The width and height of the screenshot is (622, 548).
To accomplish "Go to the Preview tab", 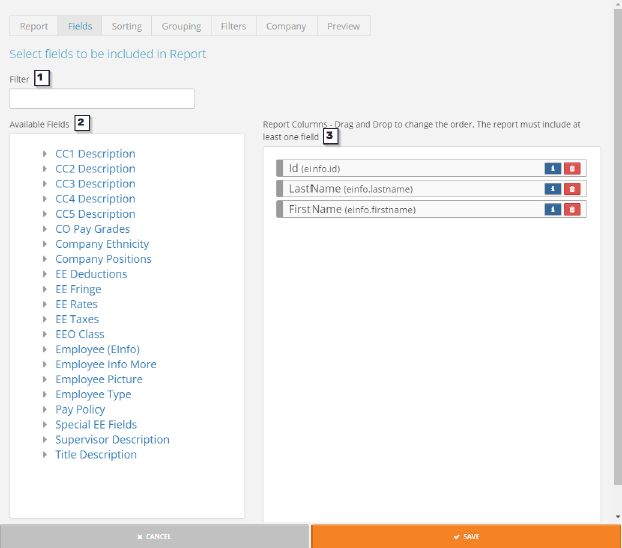I will [x=343, y=26].
